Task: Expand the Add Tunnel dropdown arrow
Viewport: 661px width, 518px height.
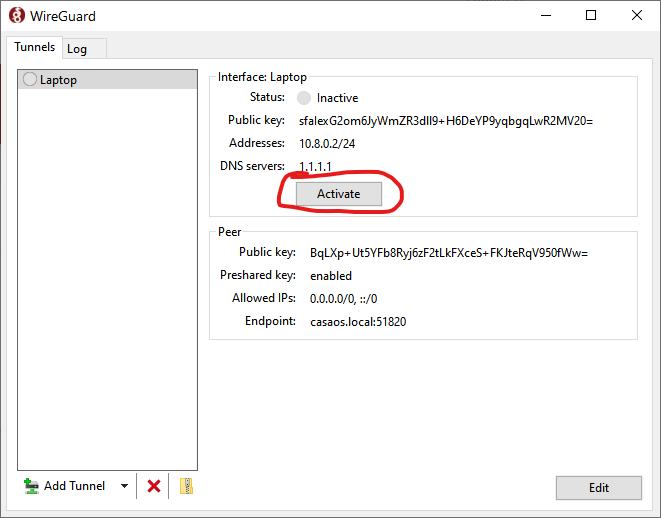Action: tap(125, 486)
